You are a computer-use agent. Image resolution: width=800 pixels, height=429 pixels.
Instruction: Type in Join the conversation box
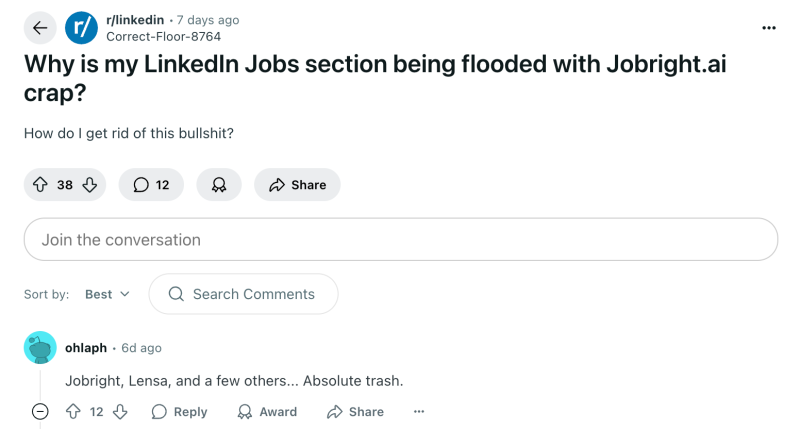[400, 240]
